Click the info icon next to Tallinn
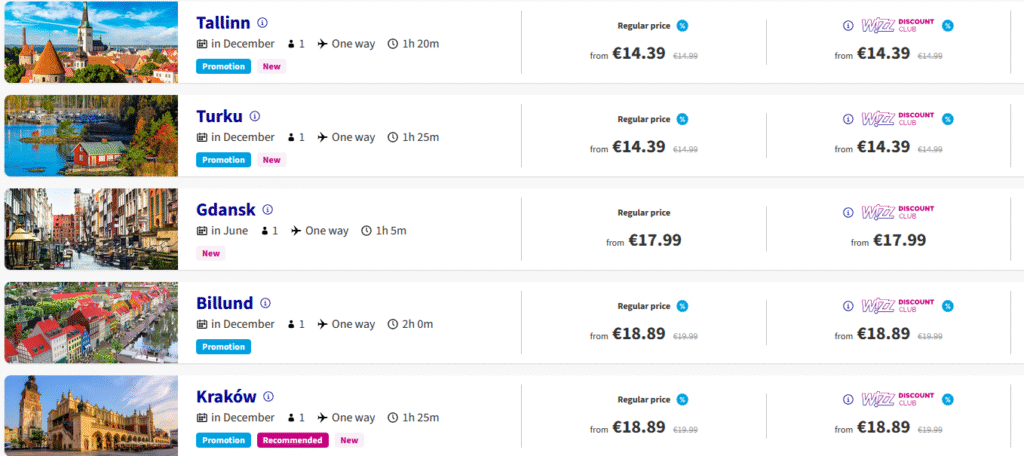The width and height of the screenshot is (1024, 456). pyautogui.click(x=262, y=22)
